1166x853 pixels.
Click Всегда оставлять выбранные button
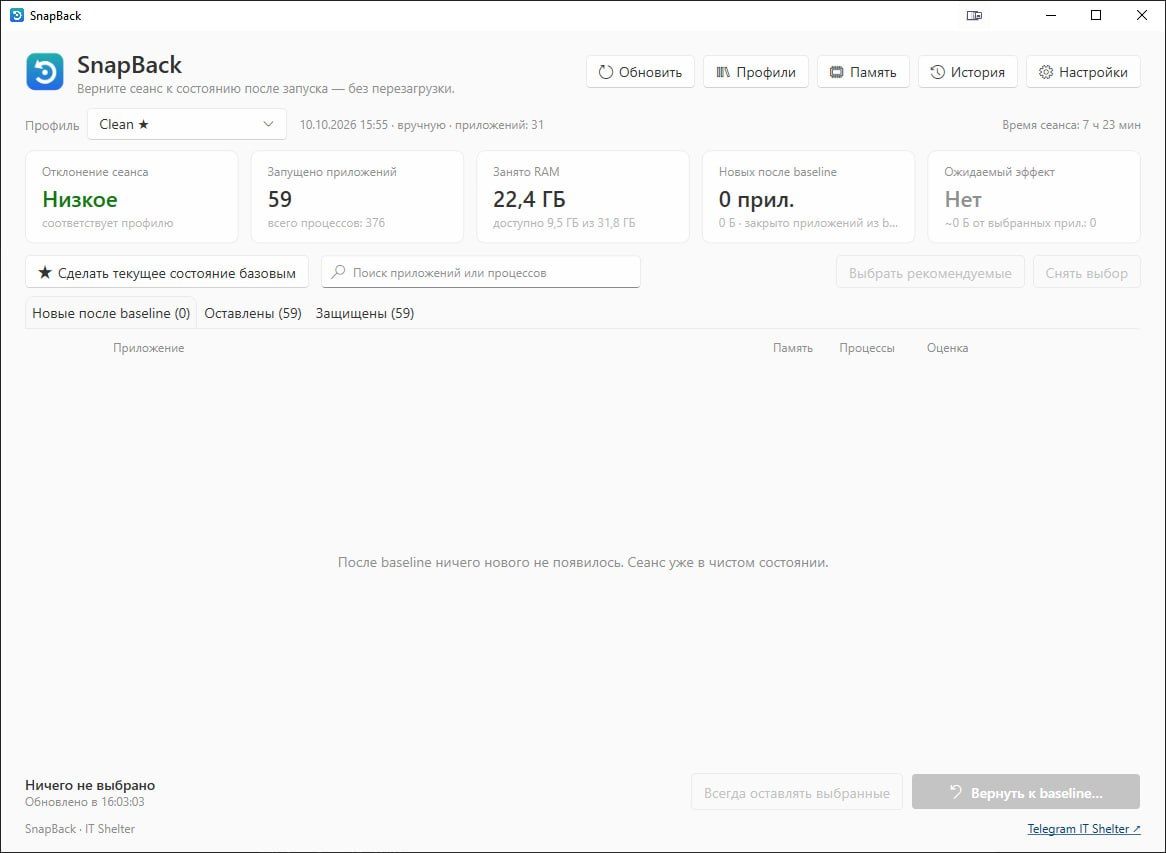[x=796, y=793]
